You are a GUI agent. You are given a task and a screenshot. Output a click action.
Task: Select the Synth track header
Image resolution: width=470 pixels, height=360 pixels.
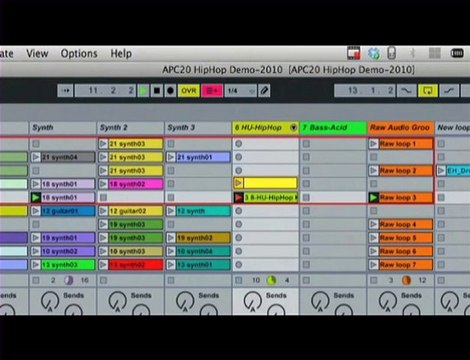click(63, 128)
